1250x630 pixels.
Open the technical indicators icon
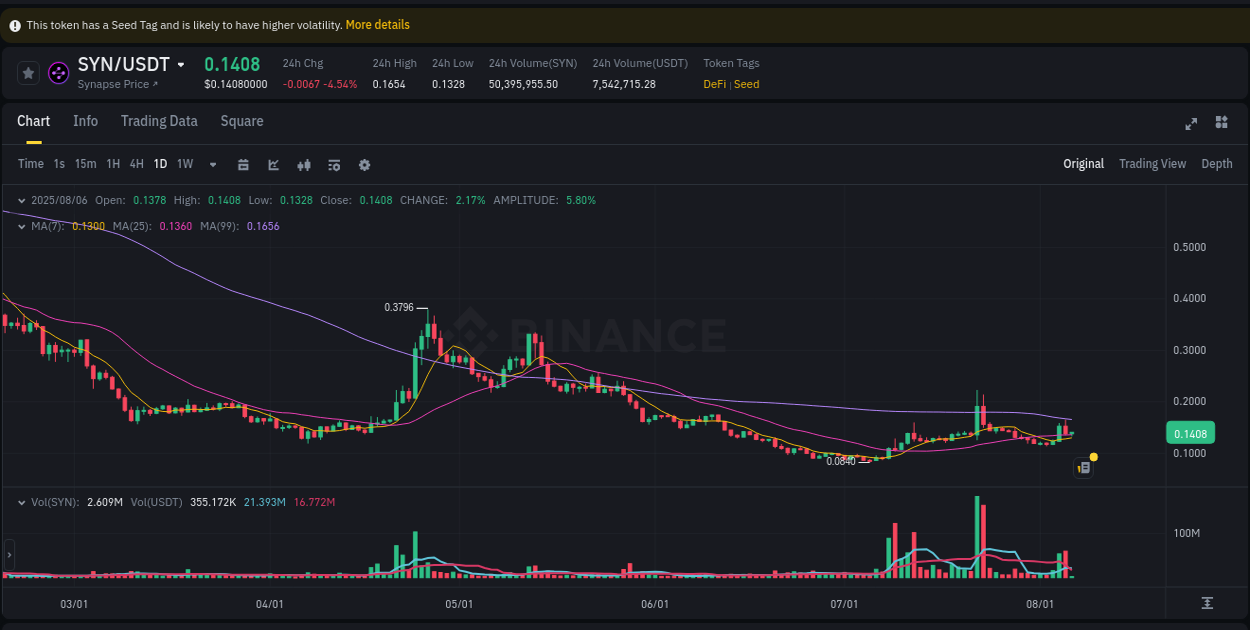click(303, 163)
